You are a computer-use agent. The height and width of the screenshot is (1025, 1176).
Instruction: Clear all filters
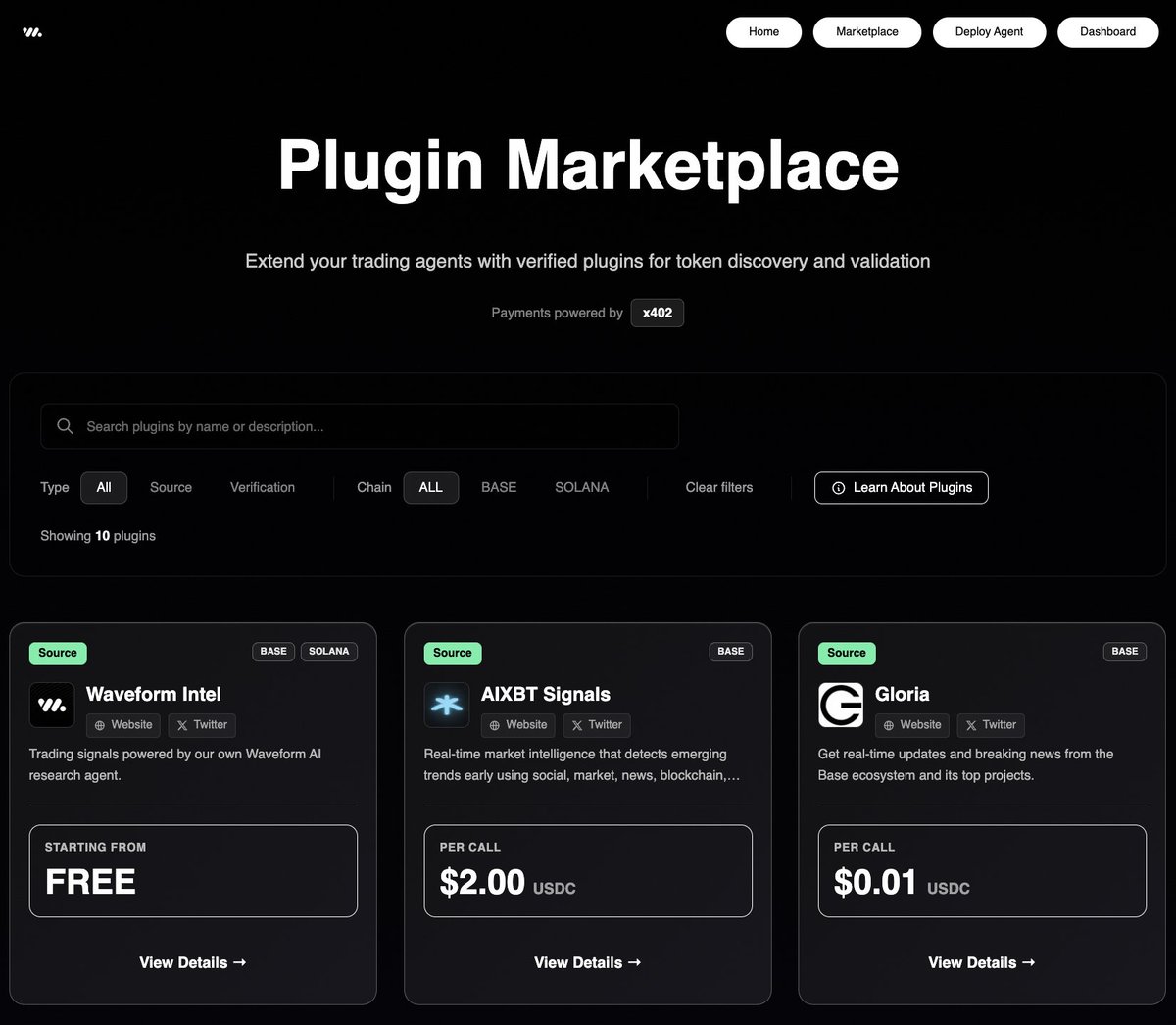pyautogui.click(x=719, y=487)
